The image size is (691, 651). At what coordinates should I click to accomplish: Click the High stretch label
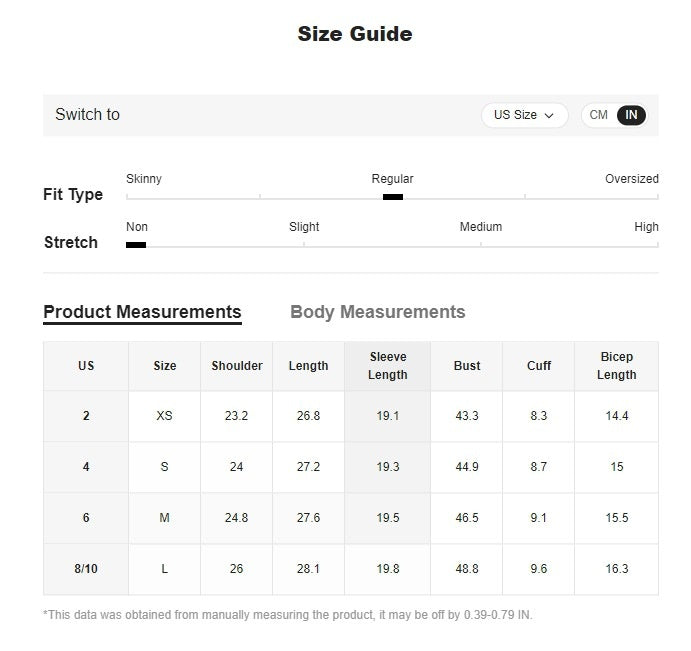(646, 227)
